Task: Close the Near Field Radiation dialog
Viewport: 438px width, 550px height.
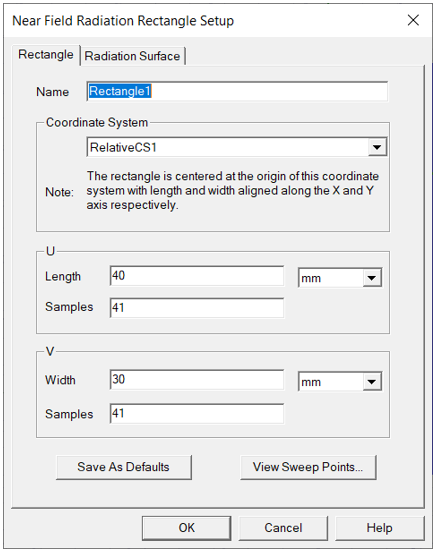Action: (x=413, y=20)
